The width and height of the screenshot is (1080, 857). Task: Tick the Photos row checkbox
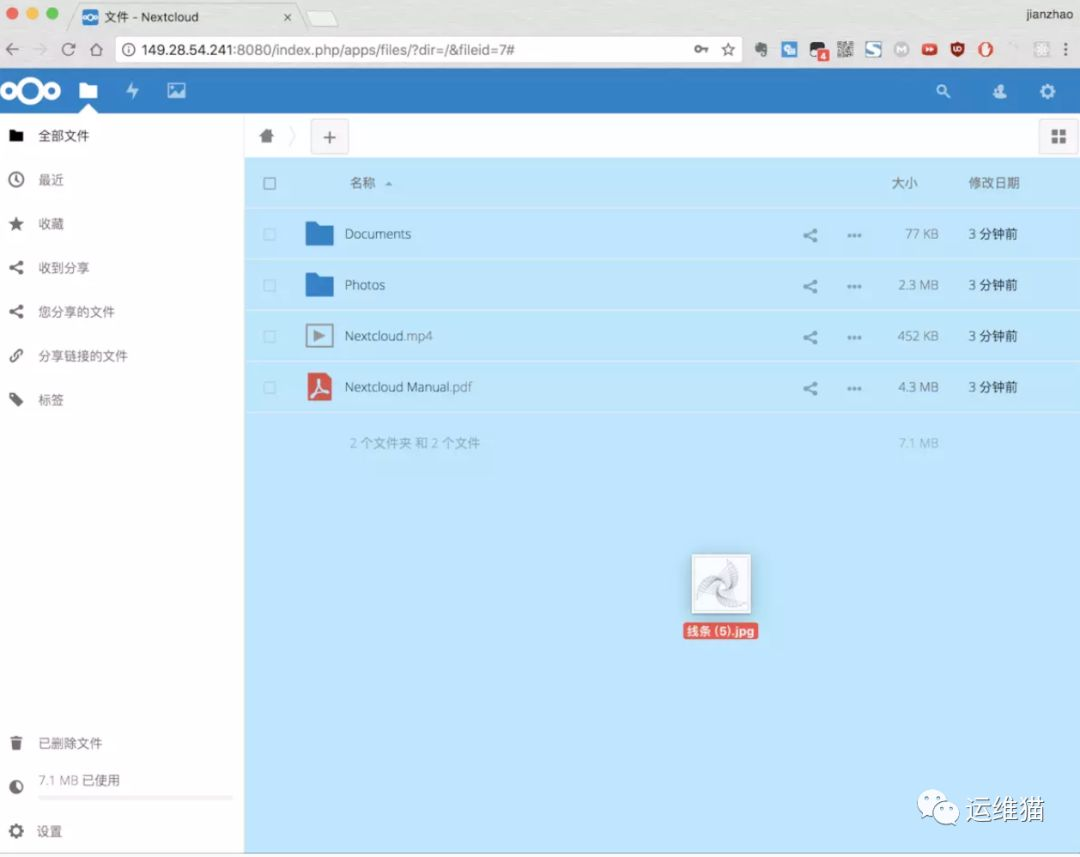click(270, 285)
